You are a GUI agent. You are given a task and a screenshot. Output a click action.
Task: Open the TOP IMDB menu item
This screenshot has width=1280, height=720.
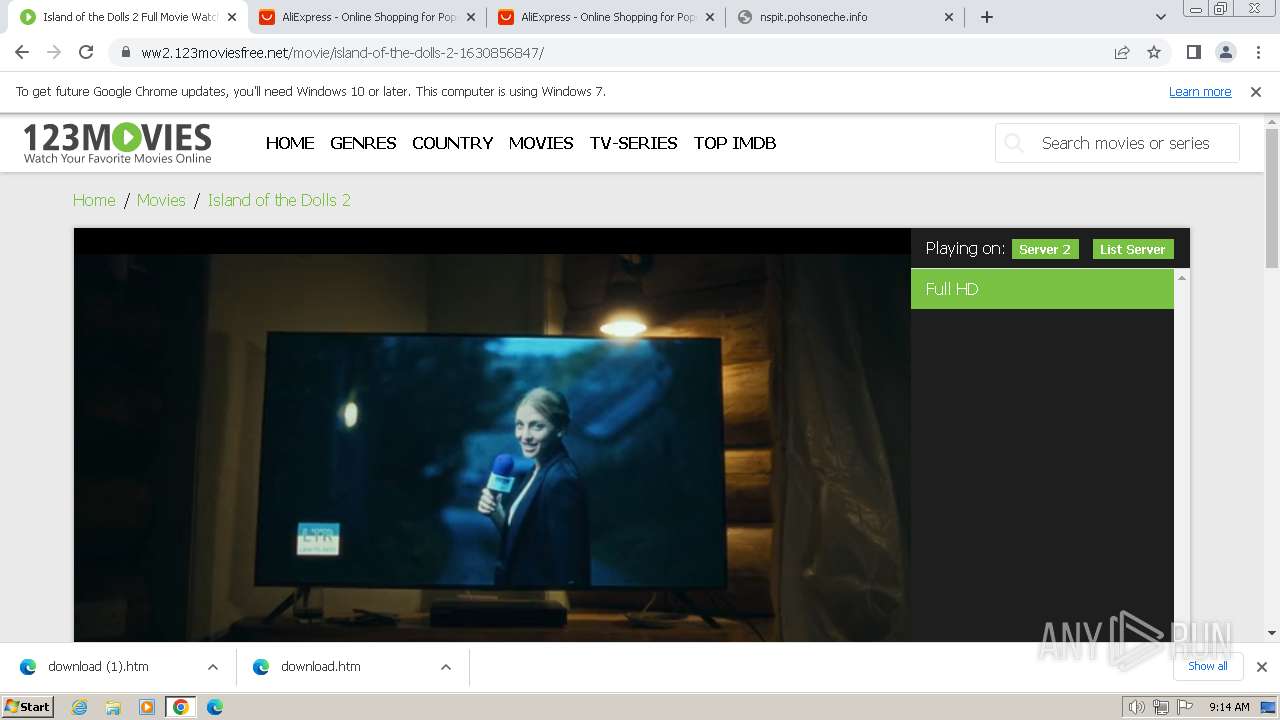coord(735,143)
